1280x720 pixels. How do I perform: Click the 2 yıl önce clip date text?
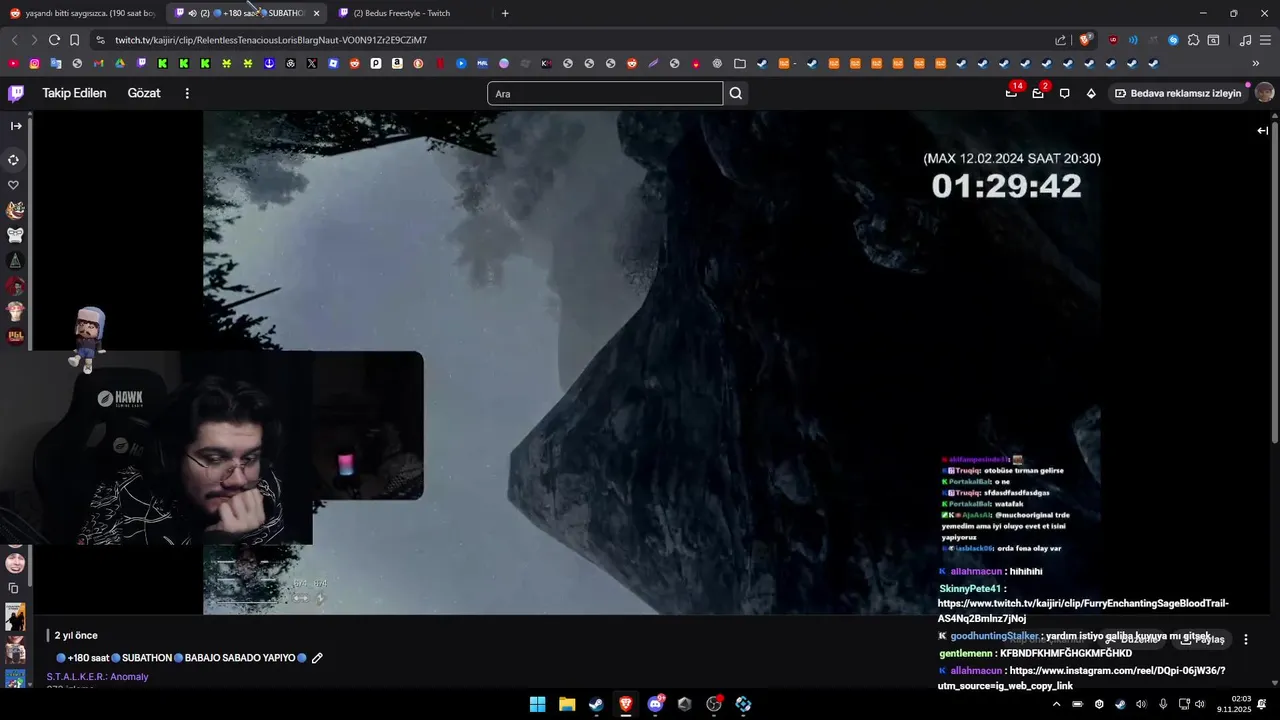point(76,635)
